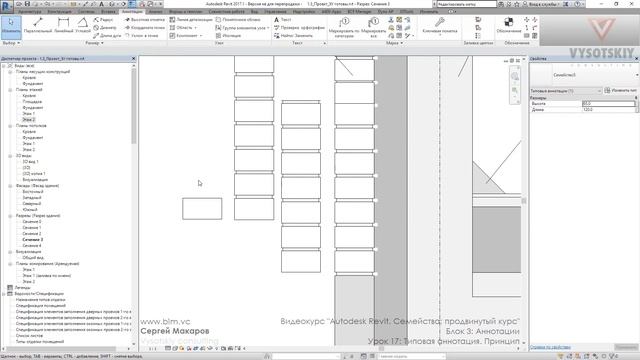640x360 pixels.
Task: Expand the Размер panel title arrow
Action: (102, 43)
